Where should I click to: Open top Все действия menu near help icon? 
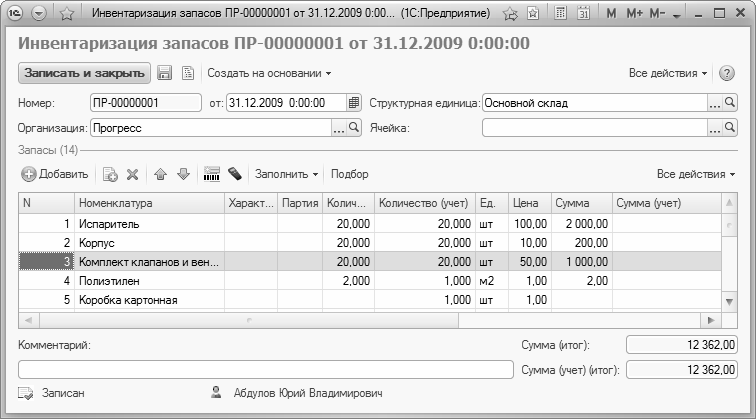(668, 74)
